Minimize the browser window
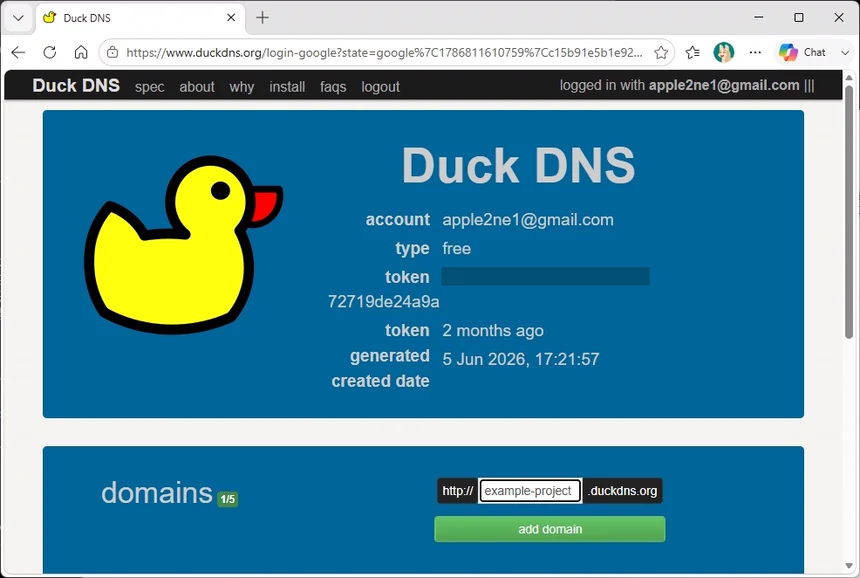The width and height of the screenshot is (860, 578). coord(759,18)
